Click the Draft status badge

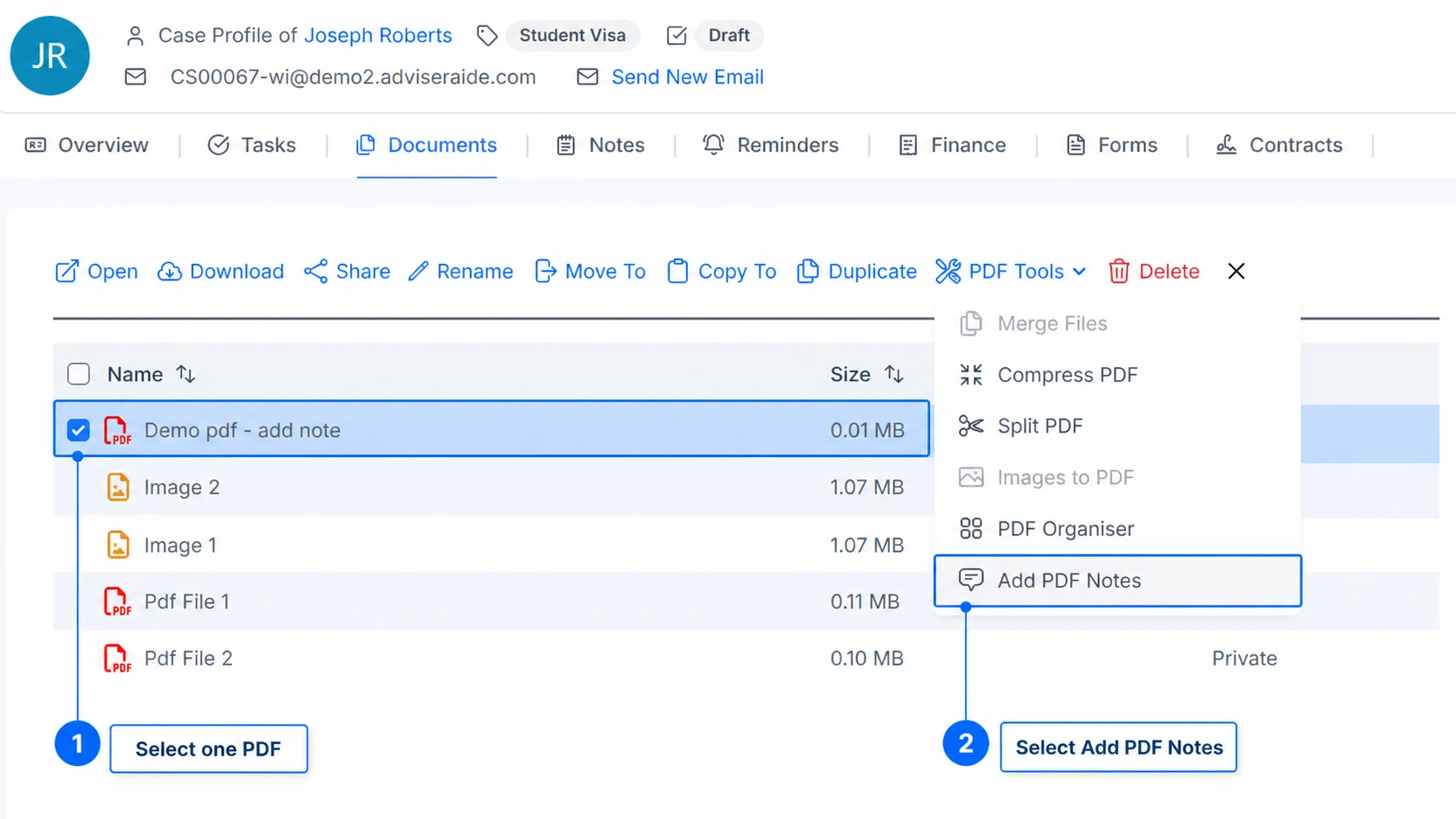click(729, 36)
